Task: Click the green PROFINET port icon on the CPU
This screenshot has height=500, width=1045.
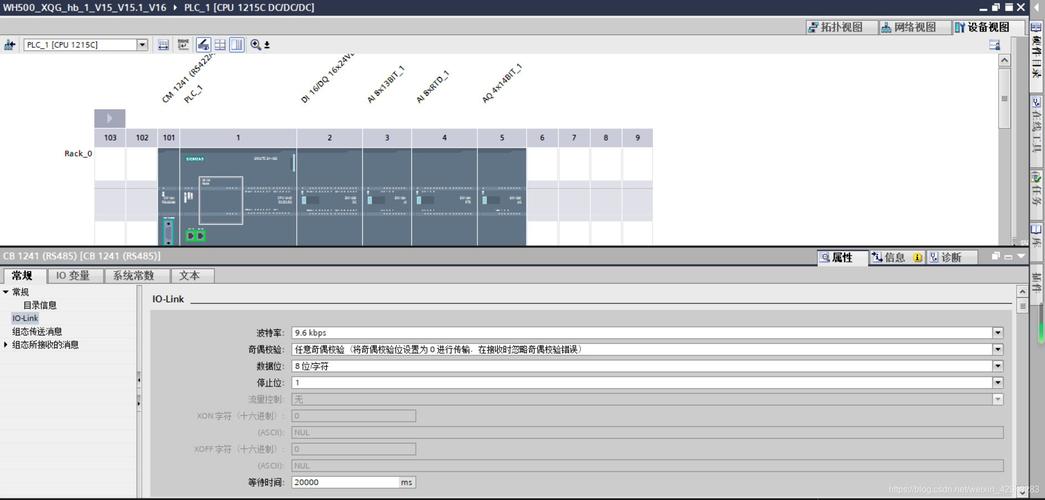Action: 195,235
